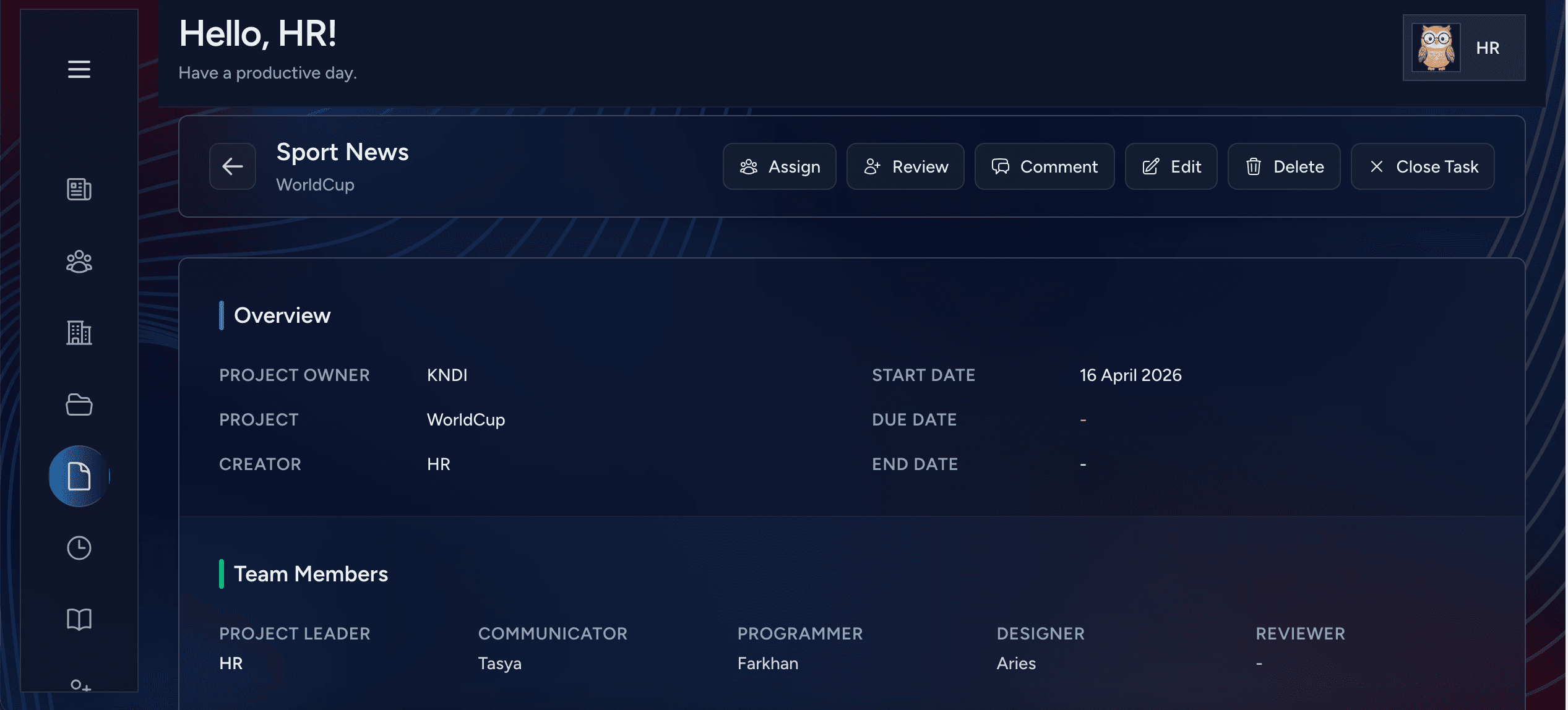
Task: Click project owner value KNDI
Action: pos(447,375)
